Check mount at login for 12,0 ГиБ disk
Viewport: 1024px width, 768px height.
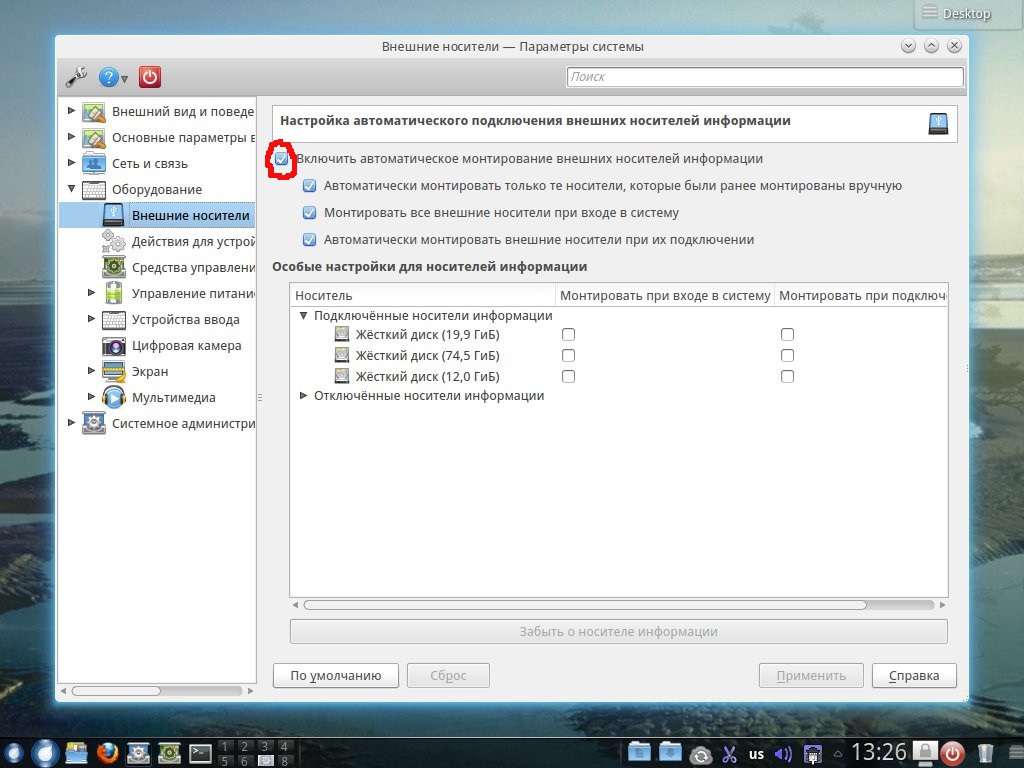(x=568, y=376)
